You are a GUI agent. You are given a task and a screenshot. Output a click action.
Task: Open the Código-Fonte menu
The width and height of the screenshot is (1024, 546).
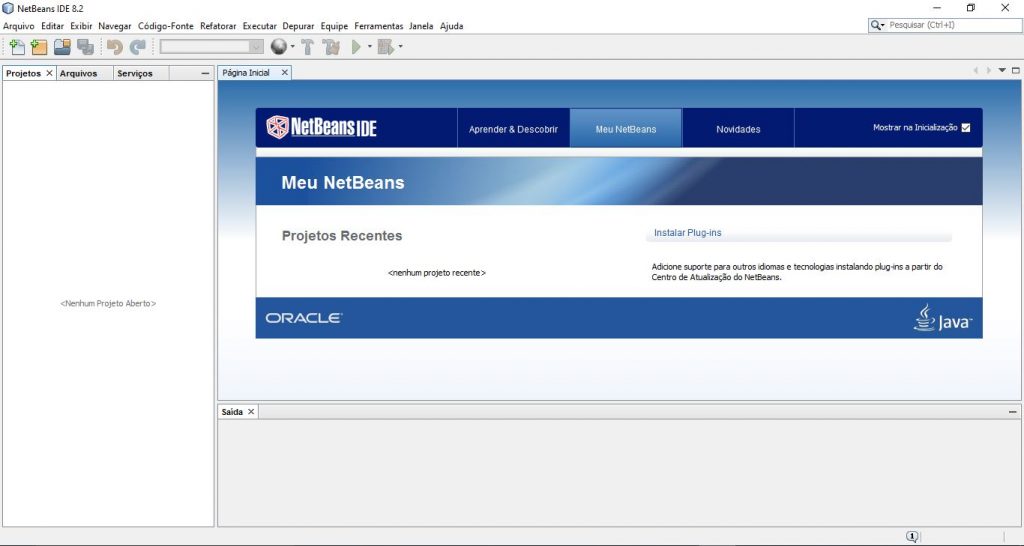(x=166, y=26)
